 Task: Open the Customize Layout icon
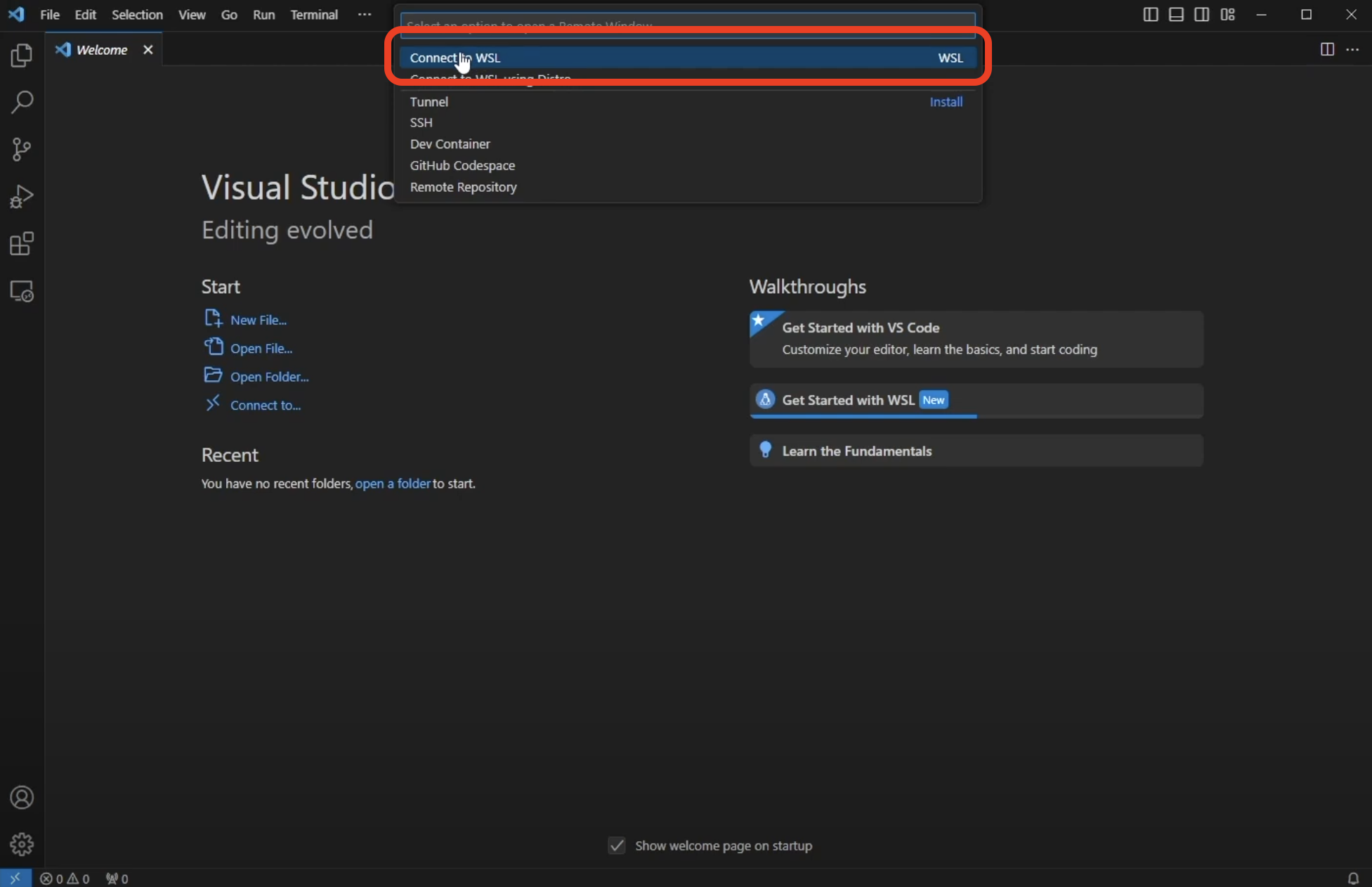(x=1228, y=15)
